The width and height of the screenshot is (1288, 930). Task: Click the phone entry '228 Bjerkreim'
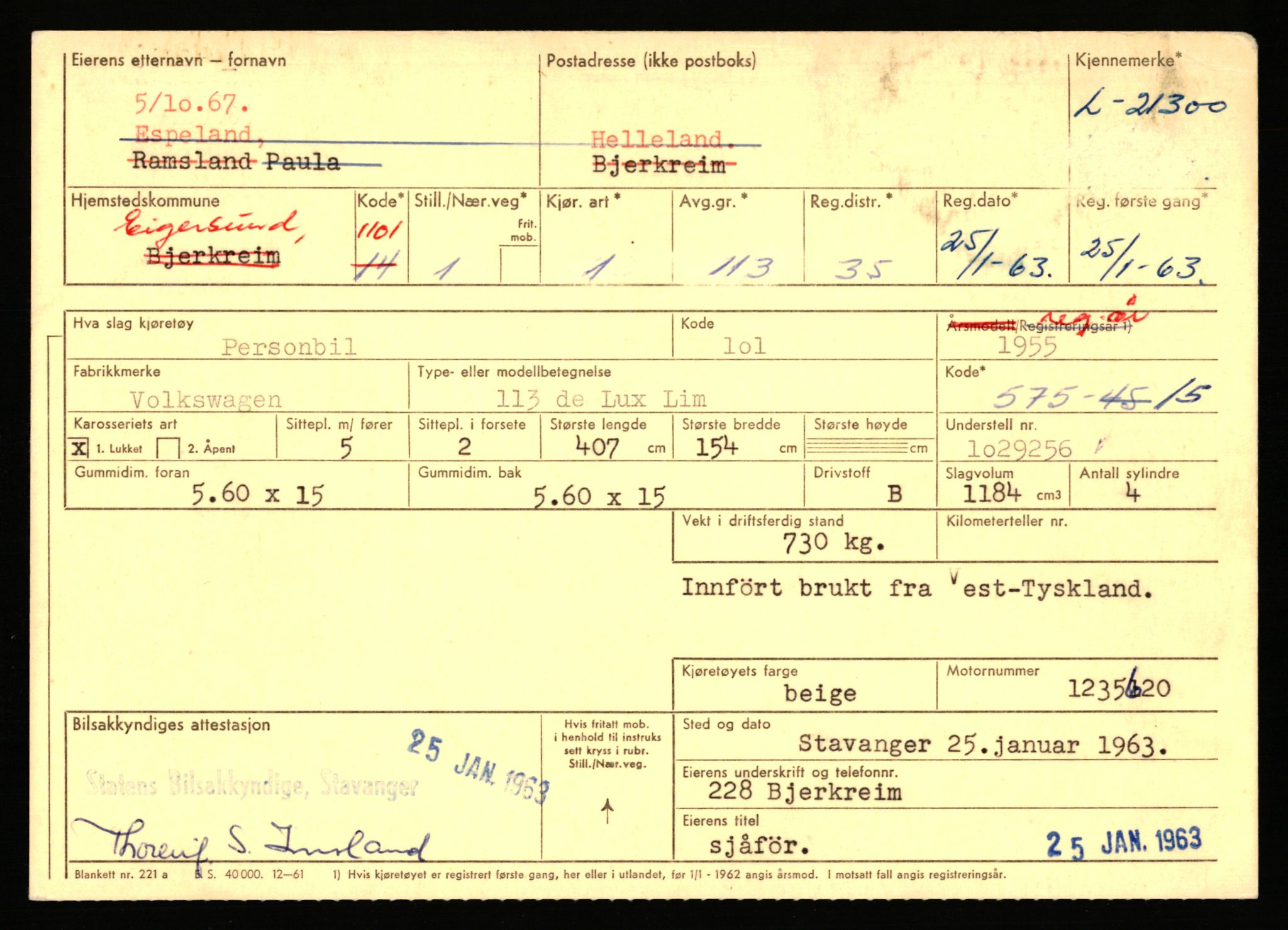coord(805,792)
